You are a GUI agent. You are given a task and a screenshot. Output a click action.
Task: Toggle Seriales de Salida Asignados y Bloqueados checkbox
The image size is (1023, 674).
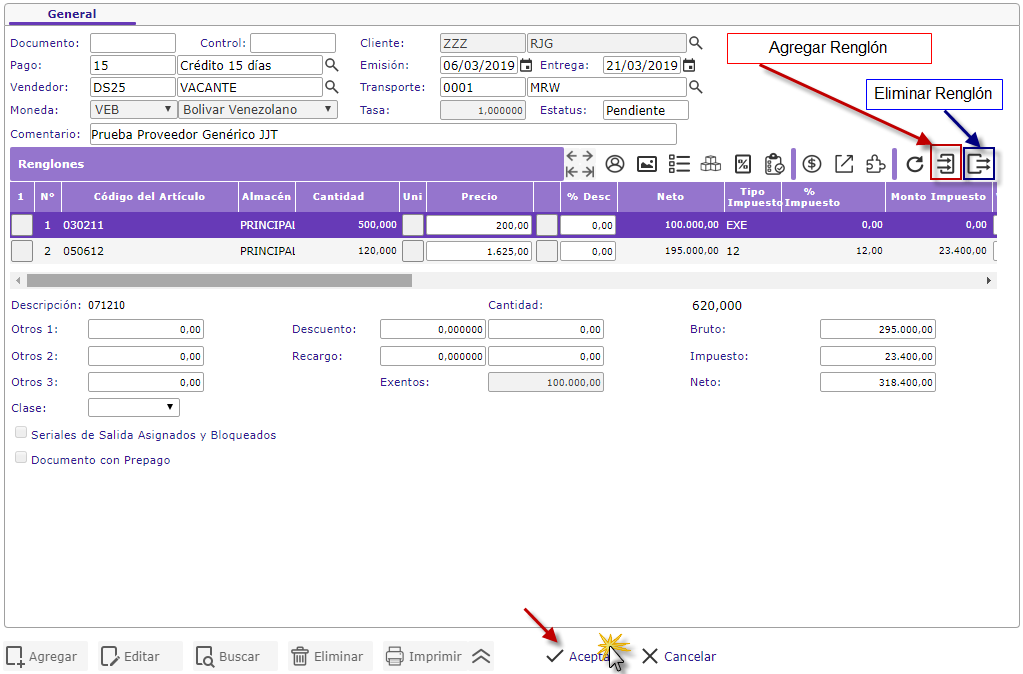click(21, 434)
